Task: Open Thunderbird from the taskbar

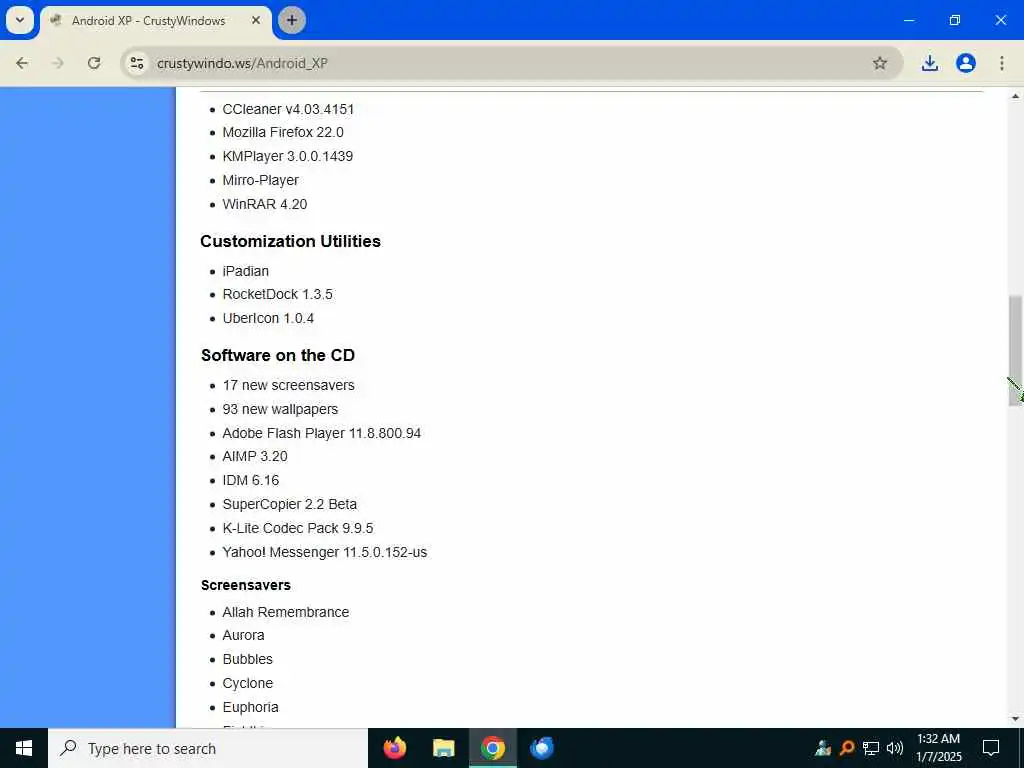Action: 542,748
